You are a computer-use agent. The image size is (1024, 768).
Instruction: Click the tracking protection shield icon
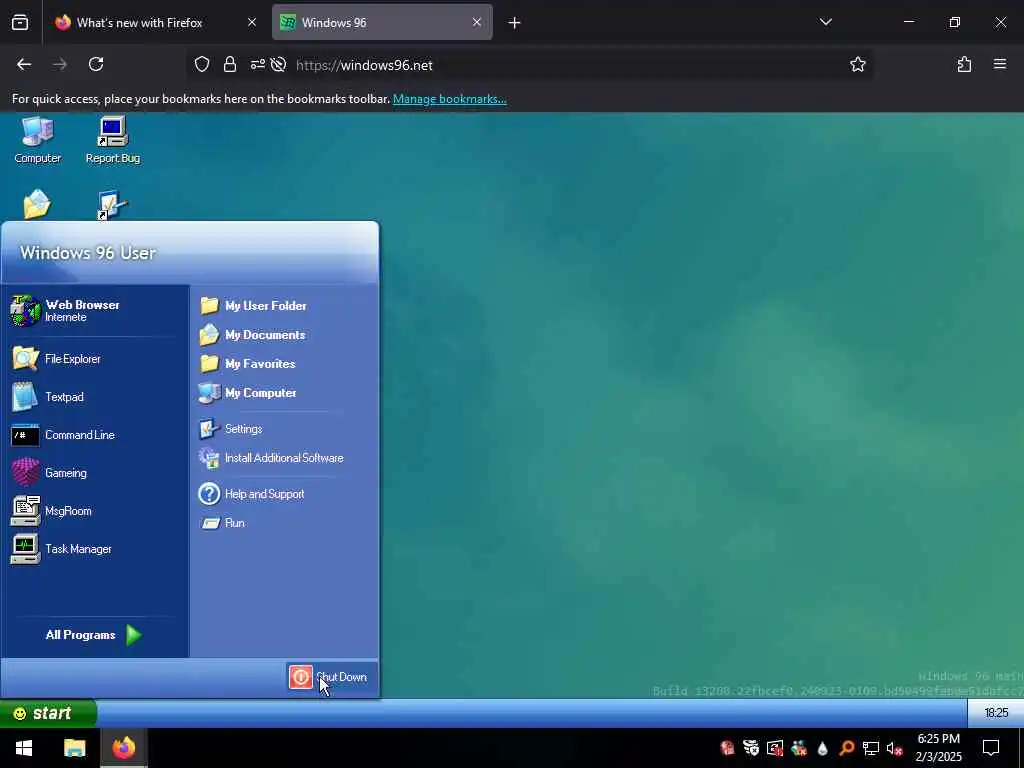pyautogui.click(x=202, y=65)
